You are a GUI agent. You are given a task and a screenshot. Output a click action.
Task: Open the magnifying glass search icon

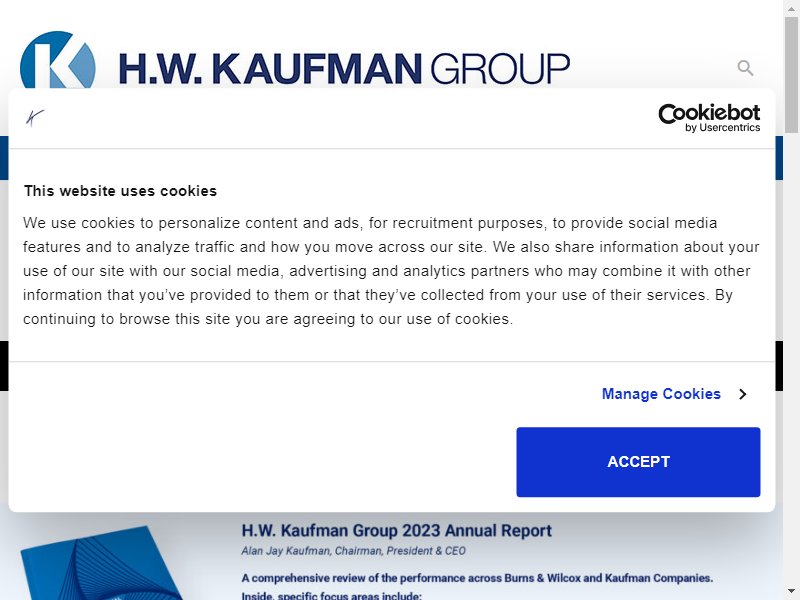click(x=745, y=67)
